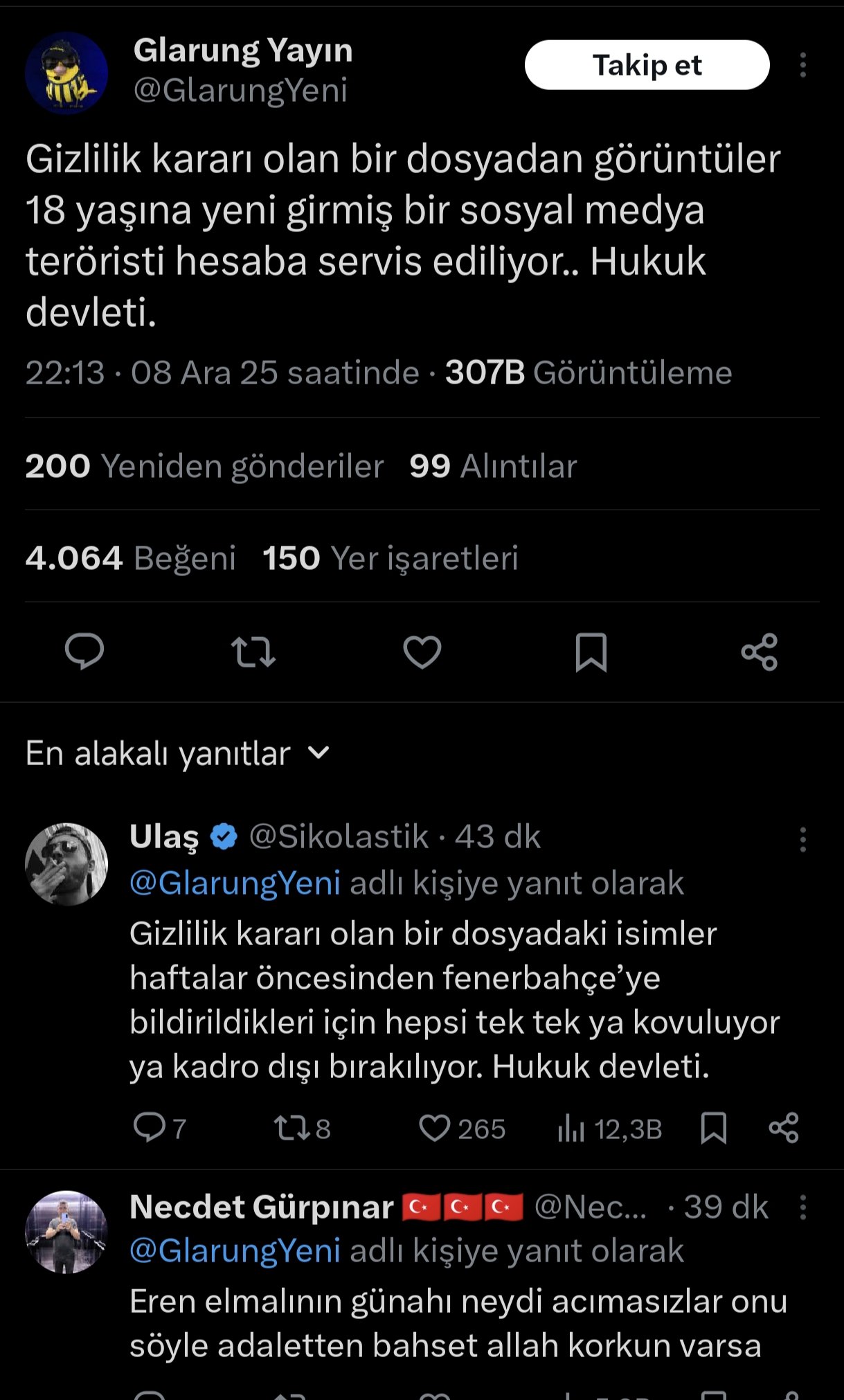Viewport: 844px width, 1400px height.
Task: Open more options on Necdet Gürpınar's reply
Action: coord(802,1208)
